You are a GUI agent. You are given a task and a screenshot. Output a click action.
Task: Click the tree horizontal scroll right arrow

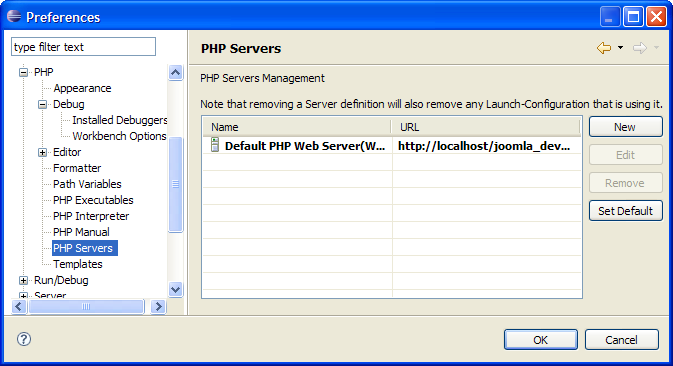click(158, 306)
